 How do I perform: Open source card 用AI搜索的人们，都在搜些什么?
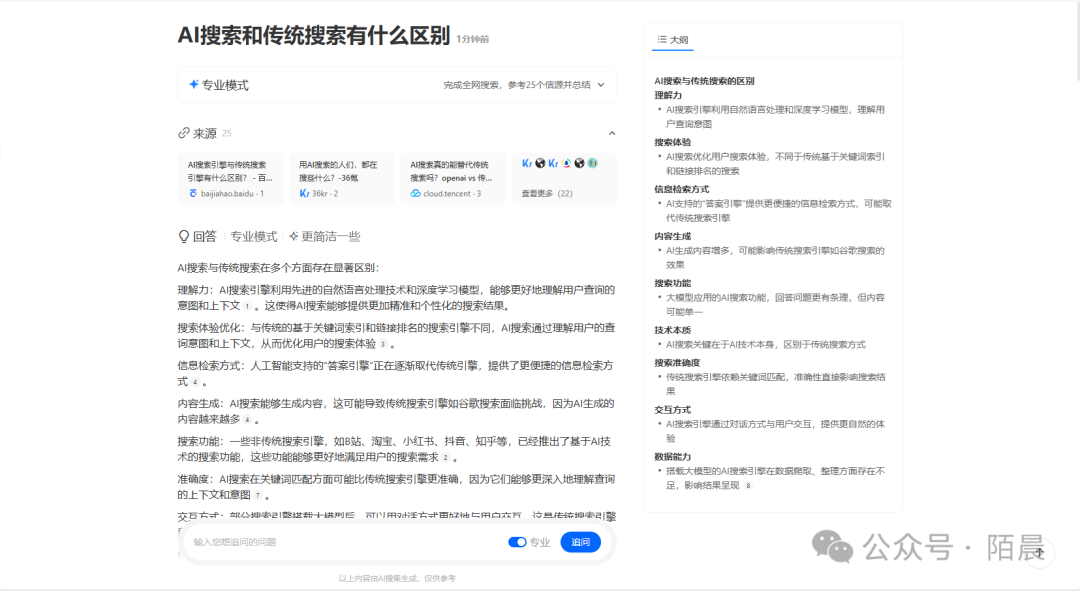[341, 178]
